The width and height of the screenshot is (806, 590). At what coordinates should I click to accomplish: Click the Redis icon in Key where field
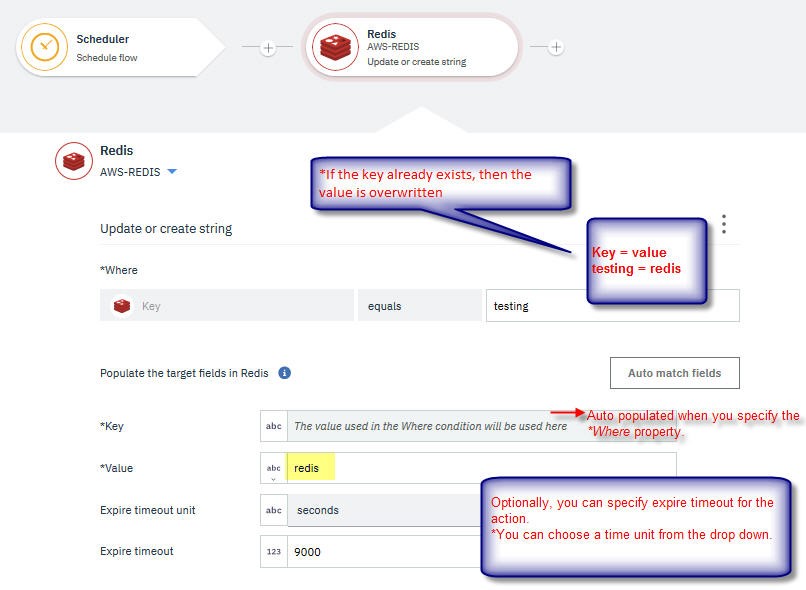click(122, 306)
